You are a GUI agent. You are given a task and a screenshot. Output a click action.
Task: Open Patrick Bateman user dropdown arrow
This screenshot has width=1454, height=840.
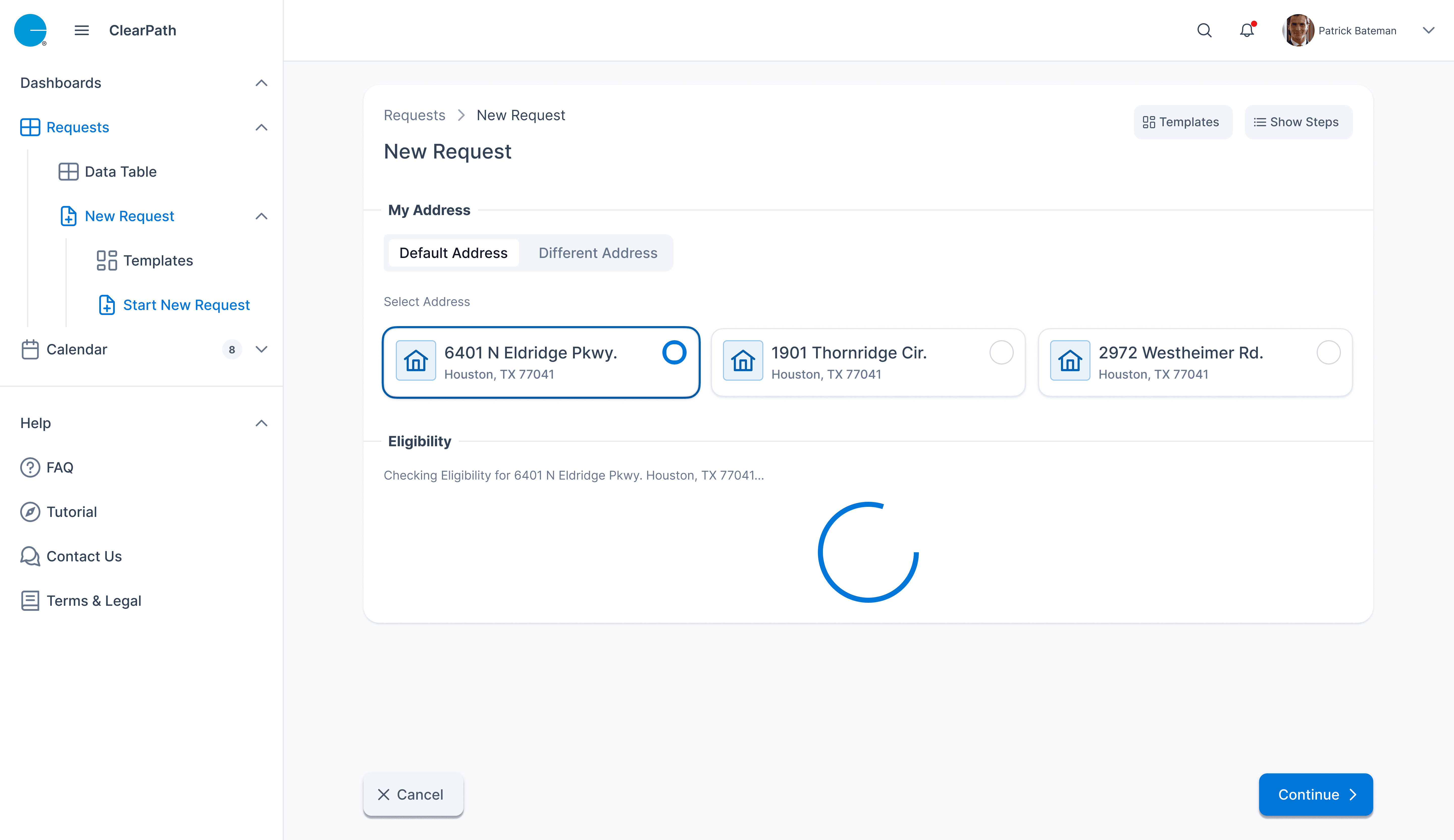(1428, 31)
